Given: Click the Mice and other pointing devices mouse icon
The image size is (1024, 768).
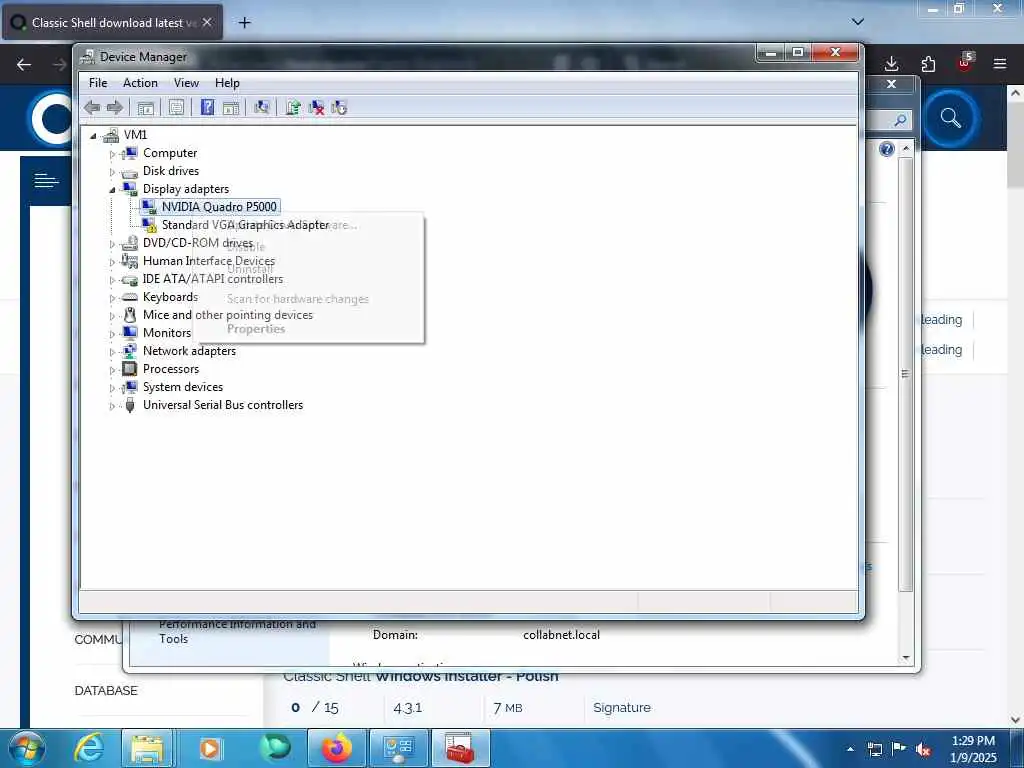Looking at the screenshot, I should tap(130, 315).
